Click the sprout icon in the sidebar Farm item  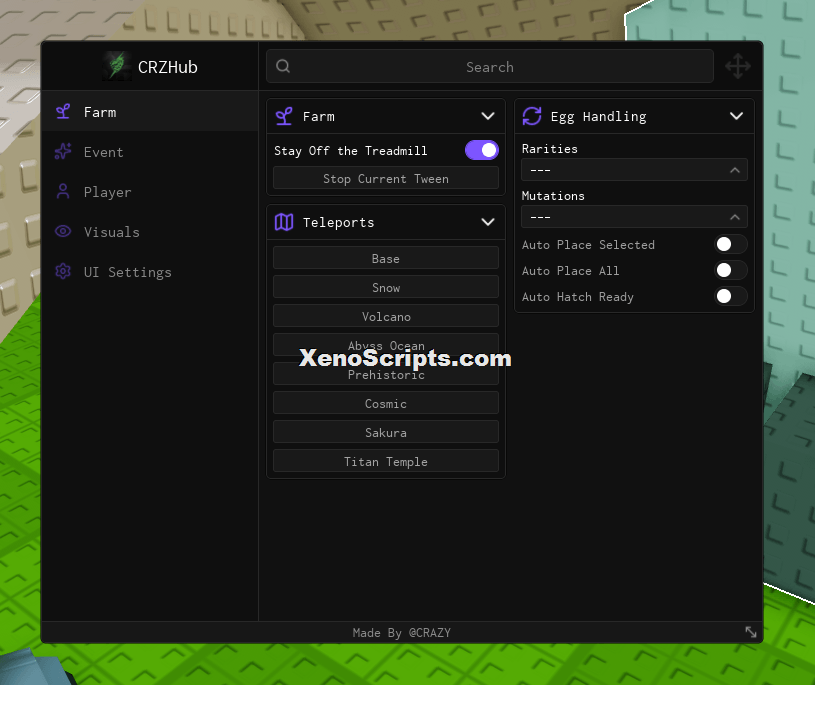[x=63, y=112]
